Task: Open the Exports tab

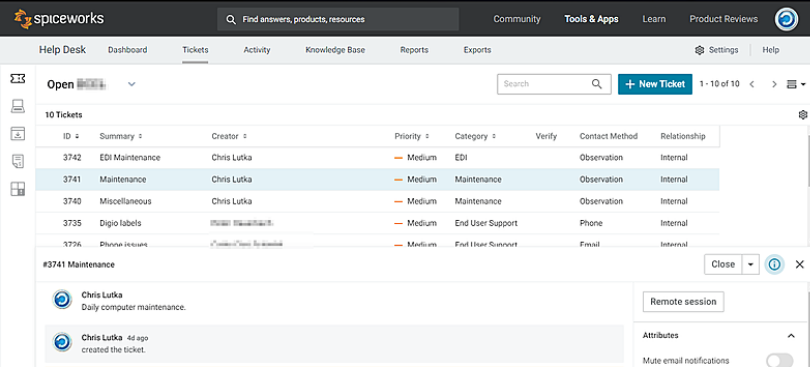Action: pos(477,50)
